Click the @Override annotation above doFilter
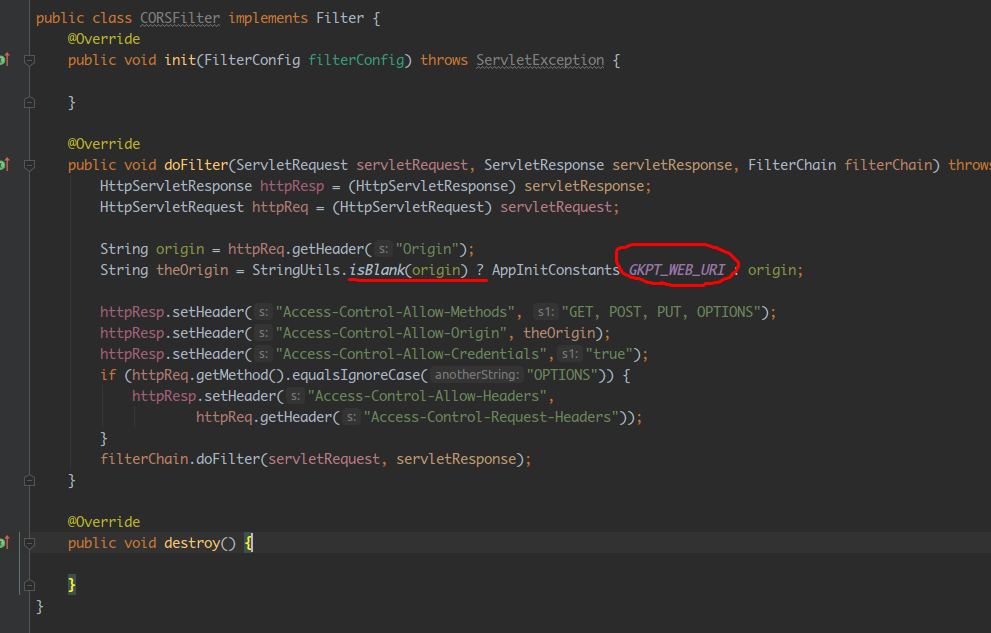 coord(104,144)
